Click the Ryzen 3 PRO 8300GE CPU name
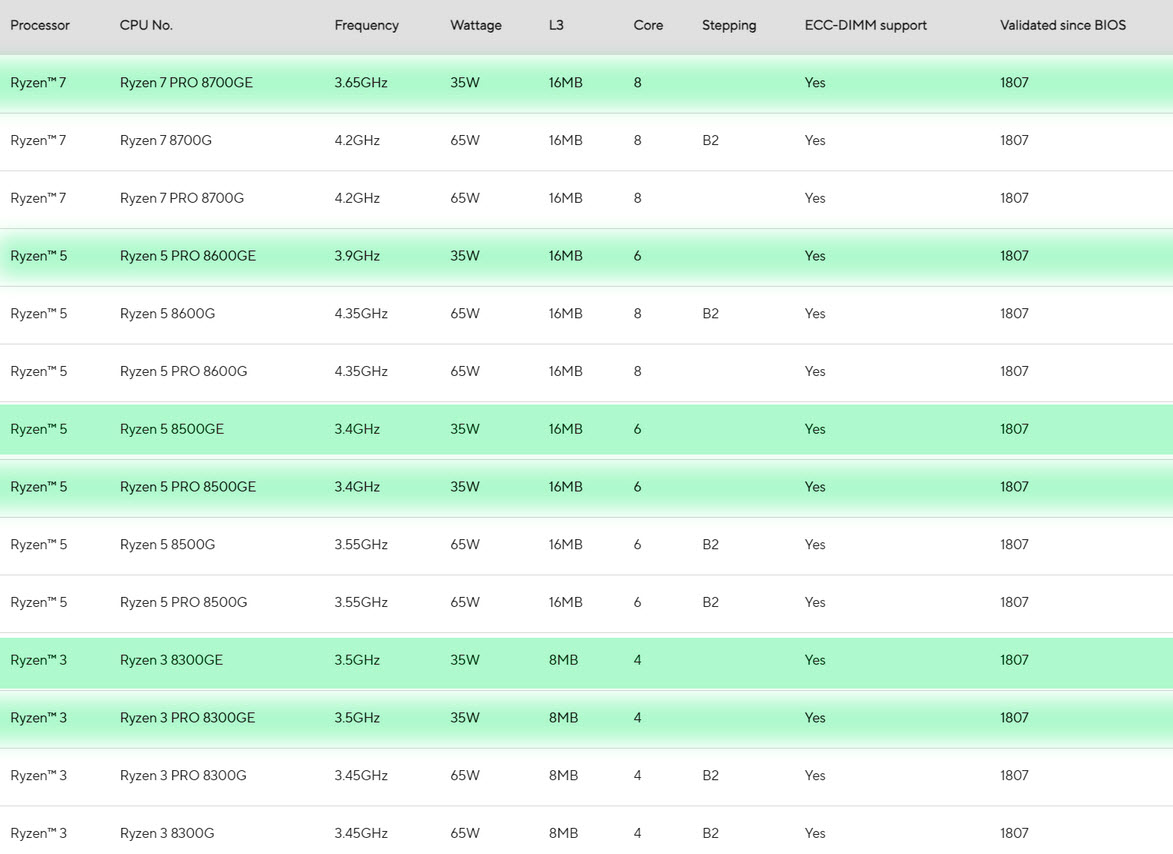This screenshot has height=854, width=1173. tap(187, 718)
